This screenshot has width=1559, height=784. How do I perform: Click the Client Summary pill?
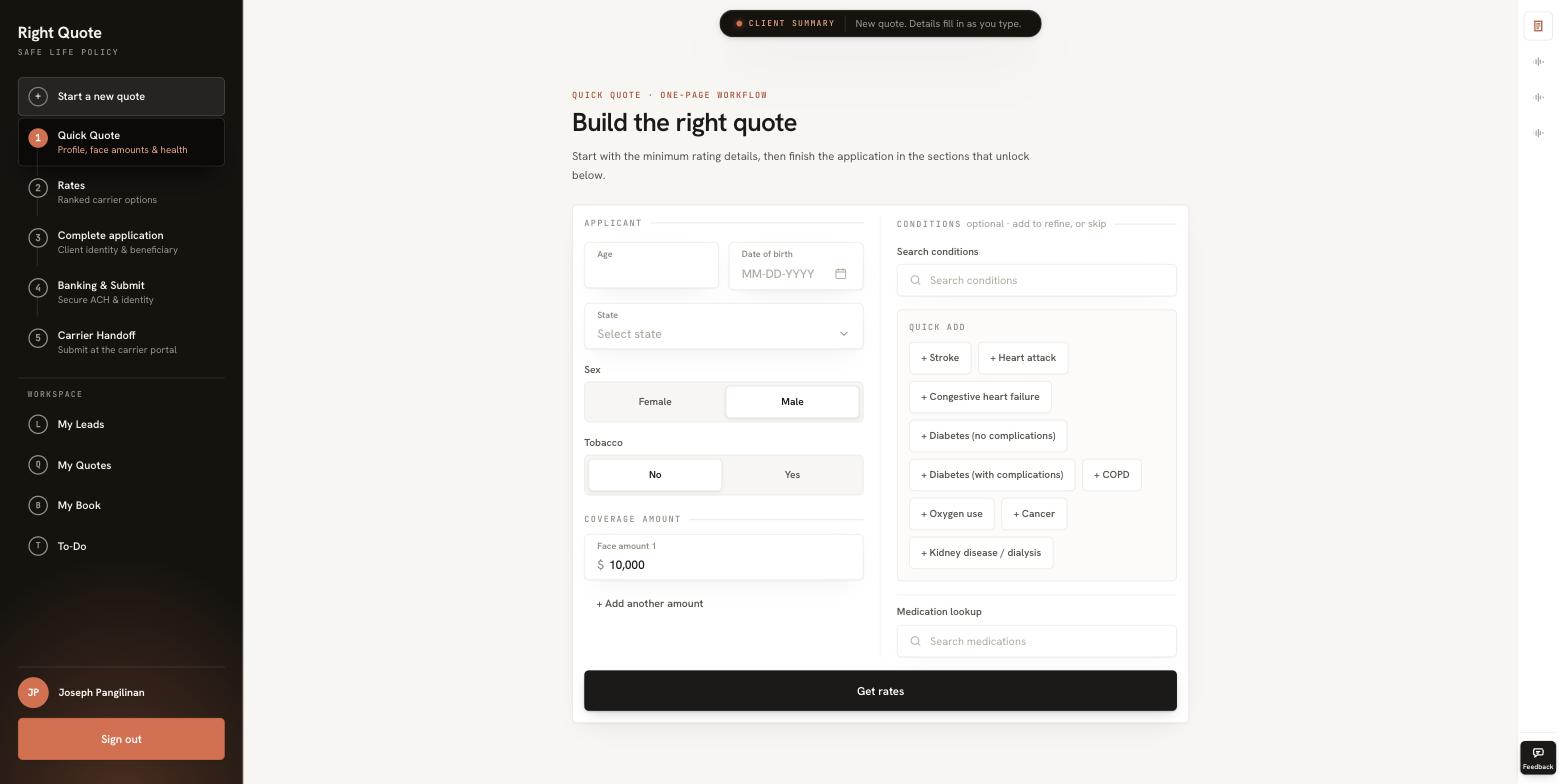tap(880, 23)
